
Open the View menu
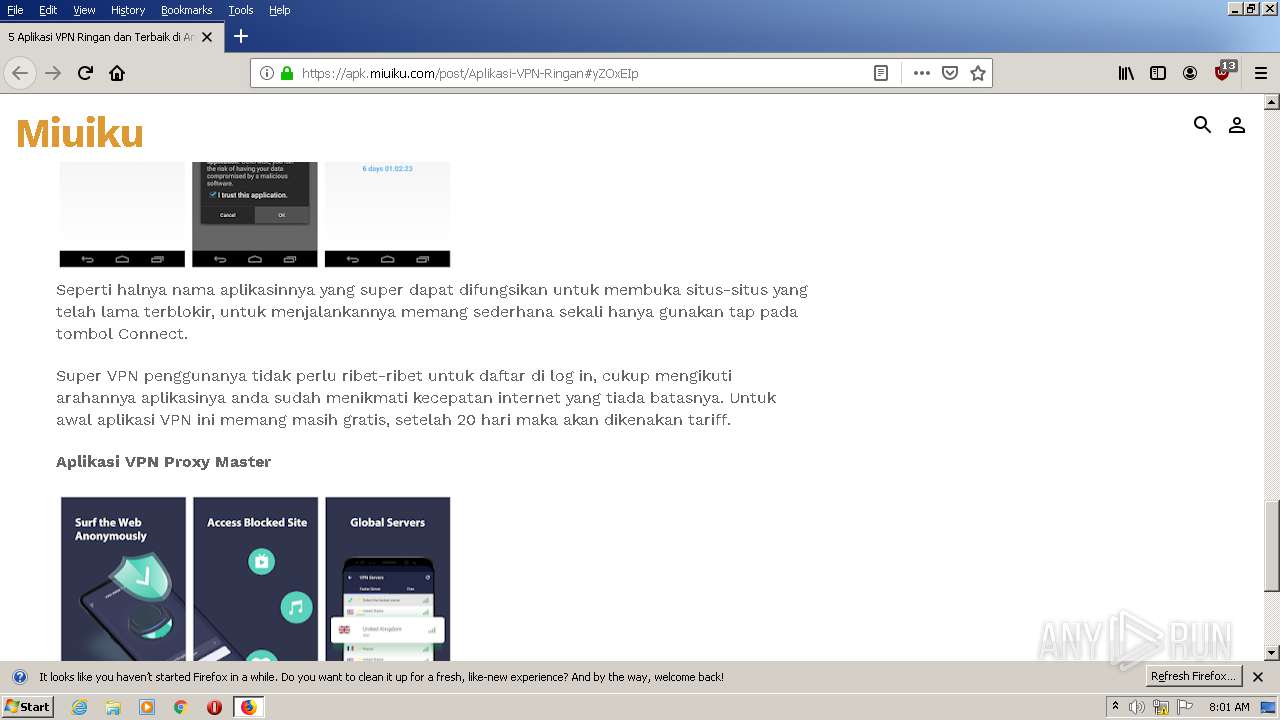84,10
